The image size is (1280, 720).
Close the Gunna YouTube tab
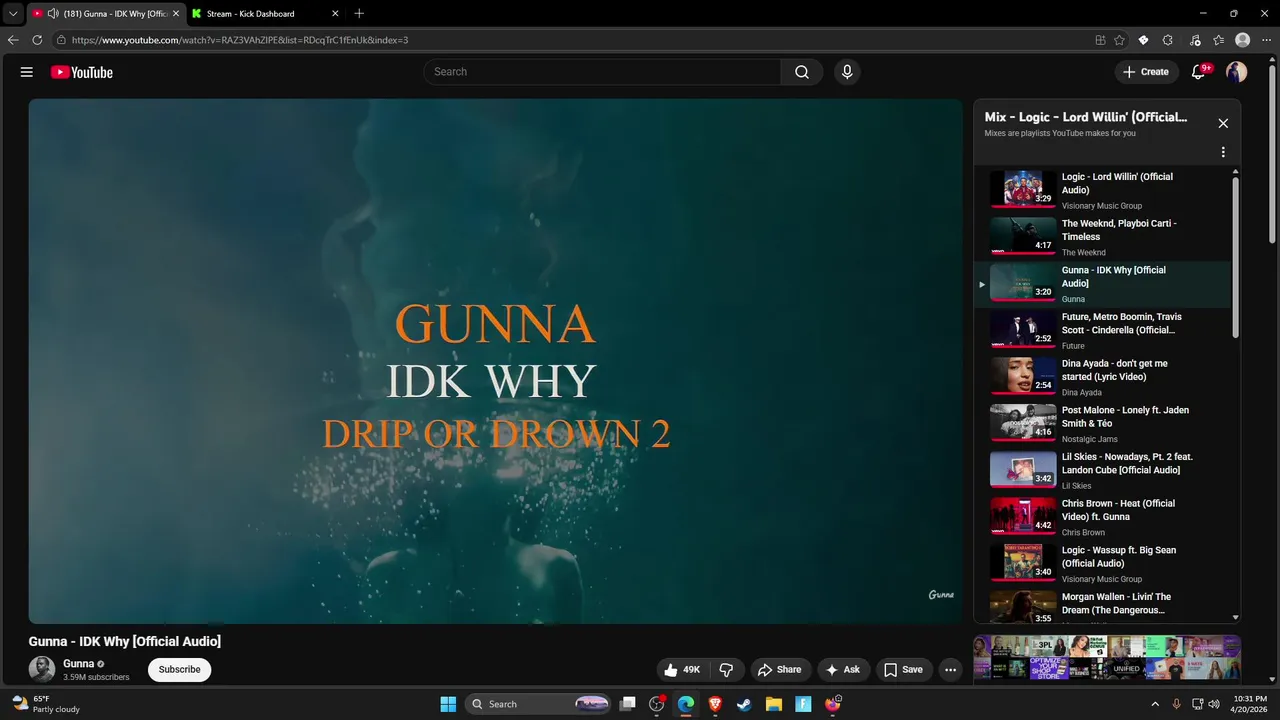click(x=176, y=14)
